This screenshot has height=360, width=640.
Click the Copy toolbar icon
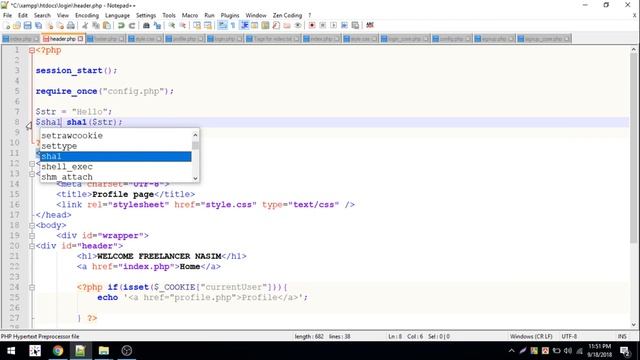[x=96, y=25]
